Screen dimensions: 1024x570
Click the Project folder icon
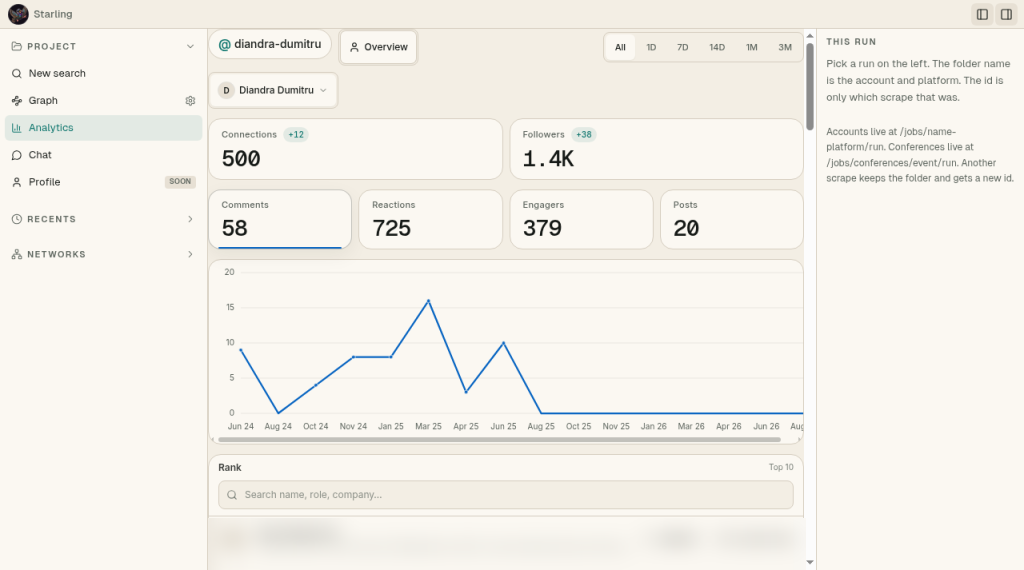(x=16, y=46)
